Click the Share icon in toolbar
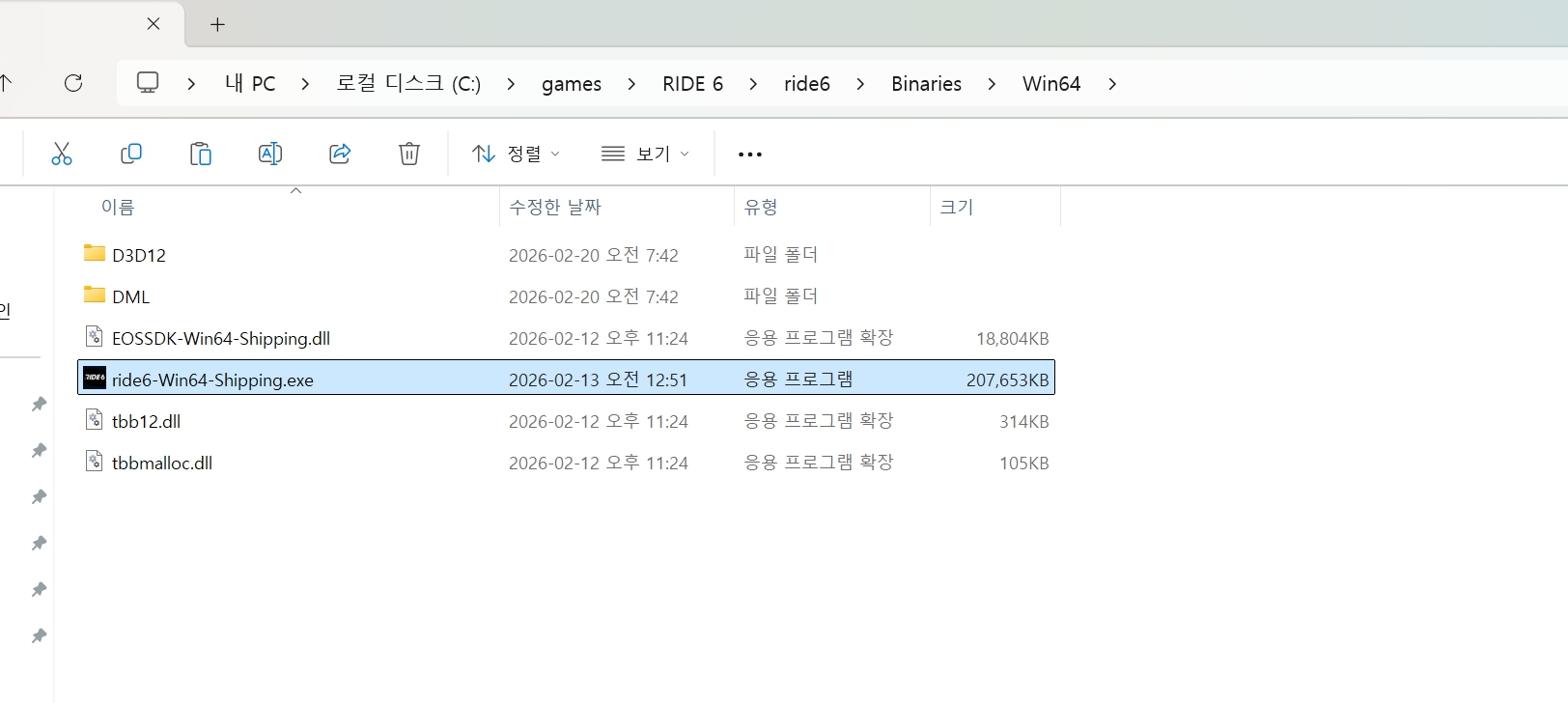 click(x=340, y=154)
